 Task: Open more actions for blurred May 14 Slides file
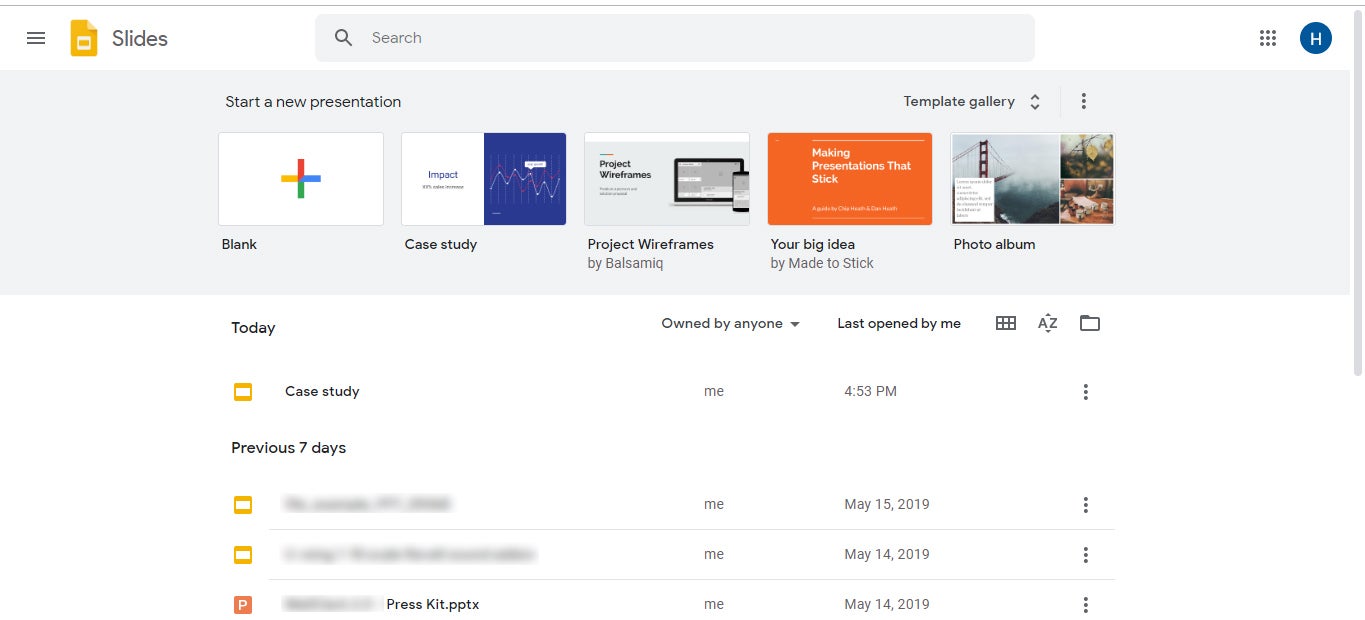pos(1085,555)
